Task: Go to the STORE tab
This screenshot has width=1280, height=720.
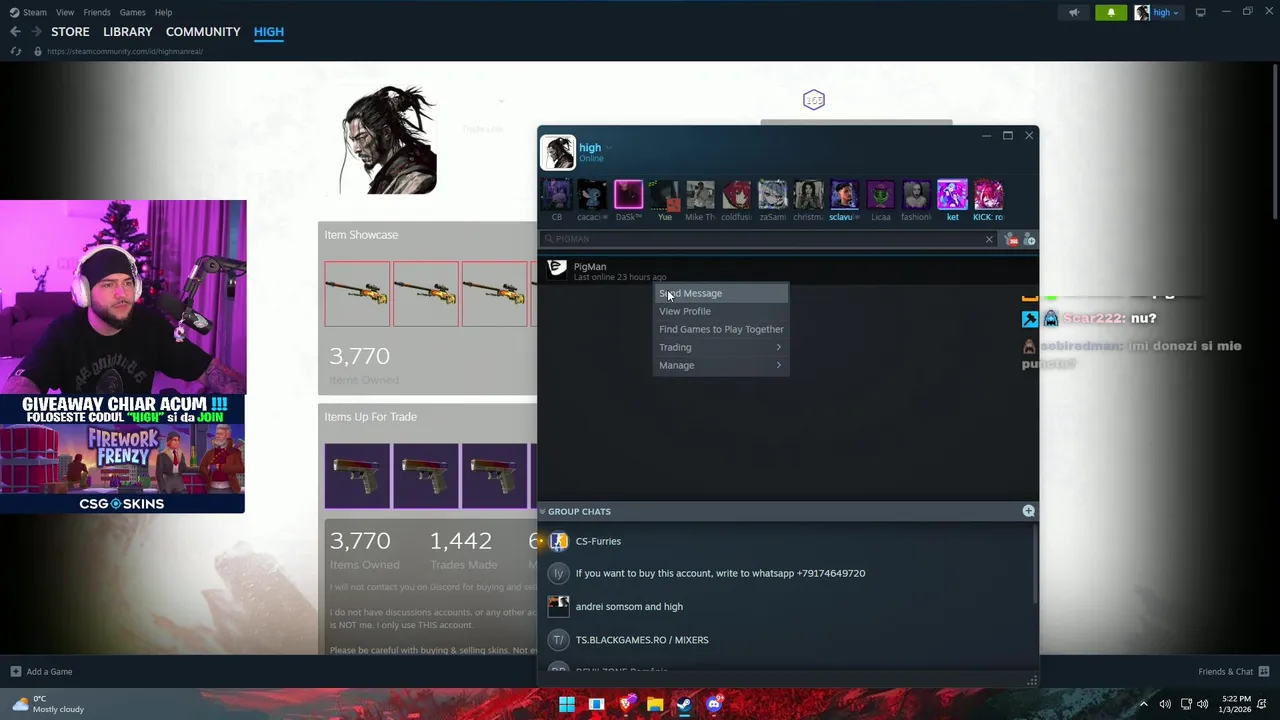Action: click(x=70, y=32)
